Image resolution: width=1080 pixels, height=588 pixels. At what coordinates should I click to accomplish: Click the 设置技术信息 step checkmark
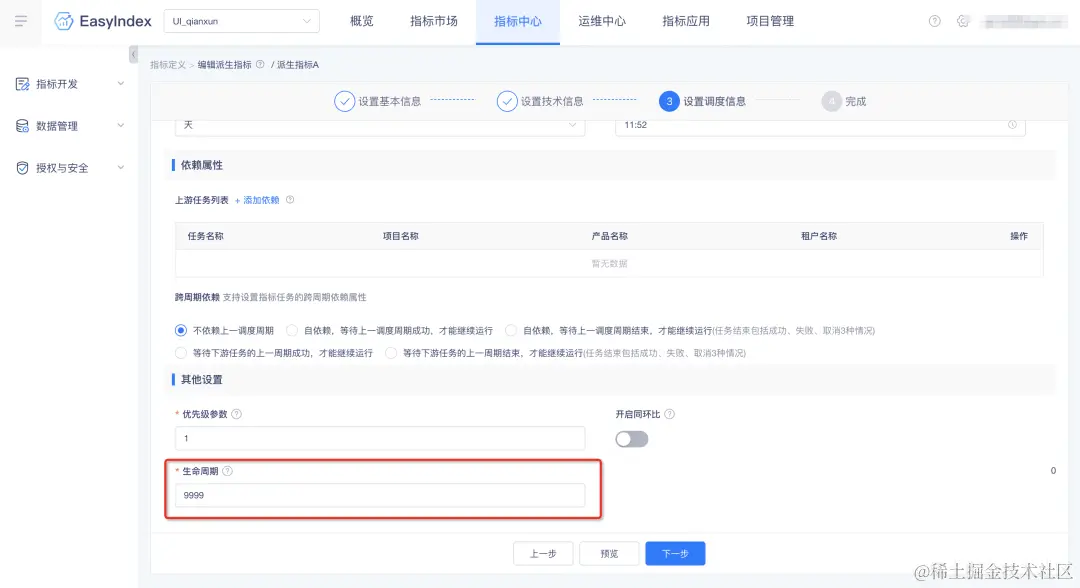(507, 101)
